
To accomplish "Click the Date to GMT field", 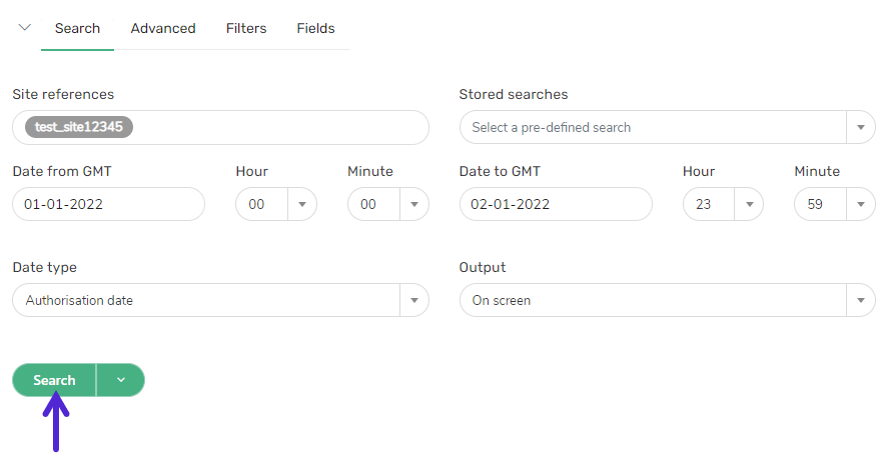I will coord(555,204).
